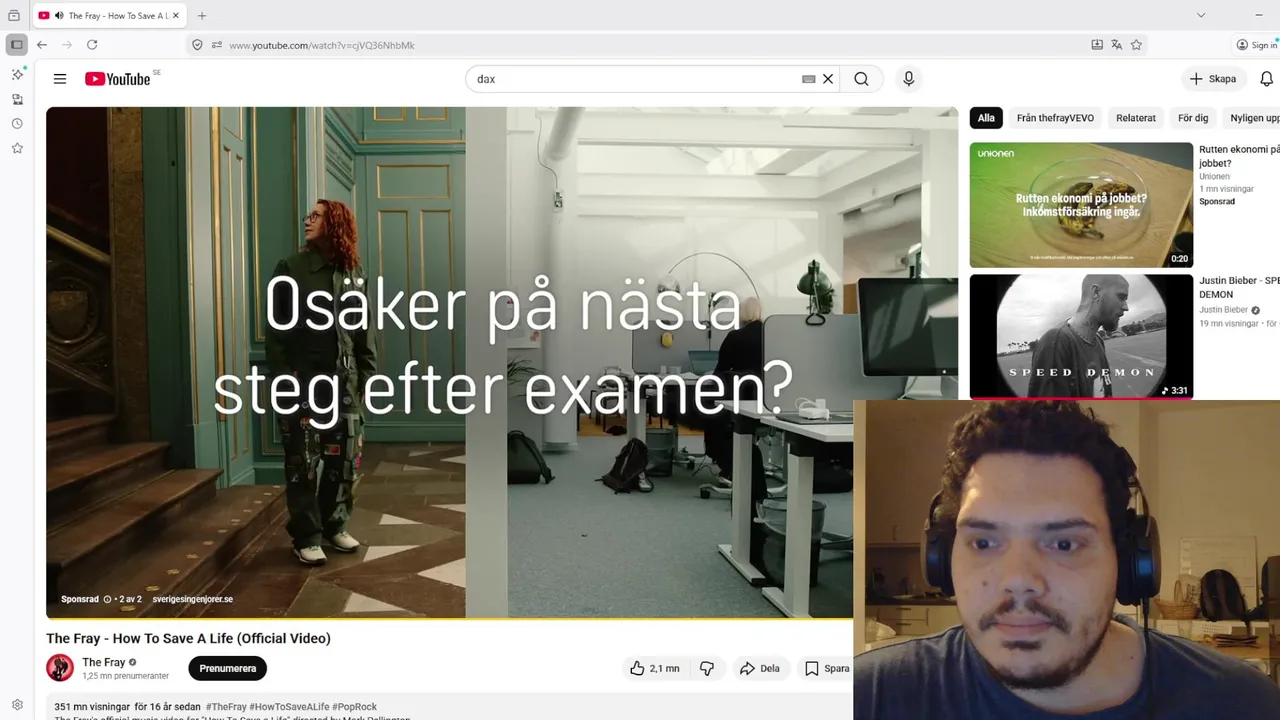The image size is (1280, 720).
Task: Open sidebar settings gear
Action: 17,705
